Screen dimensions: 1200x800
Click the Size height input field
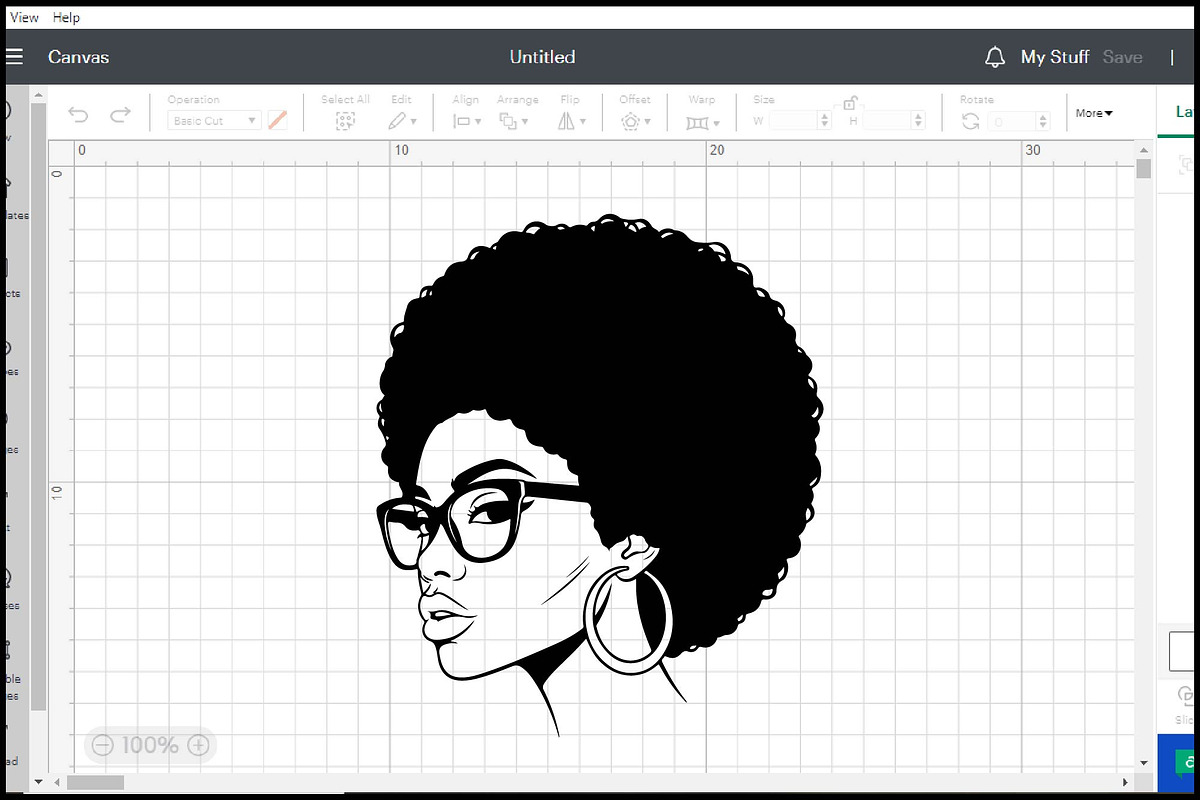887,121
